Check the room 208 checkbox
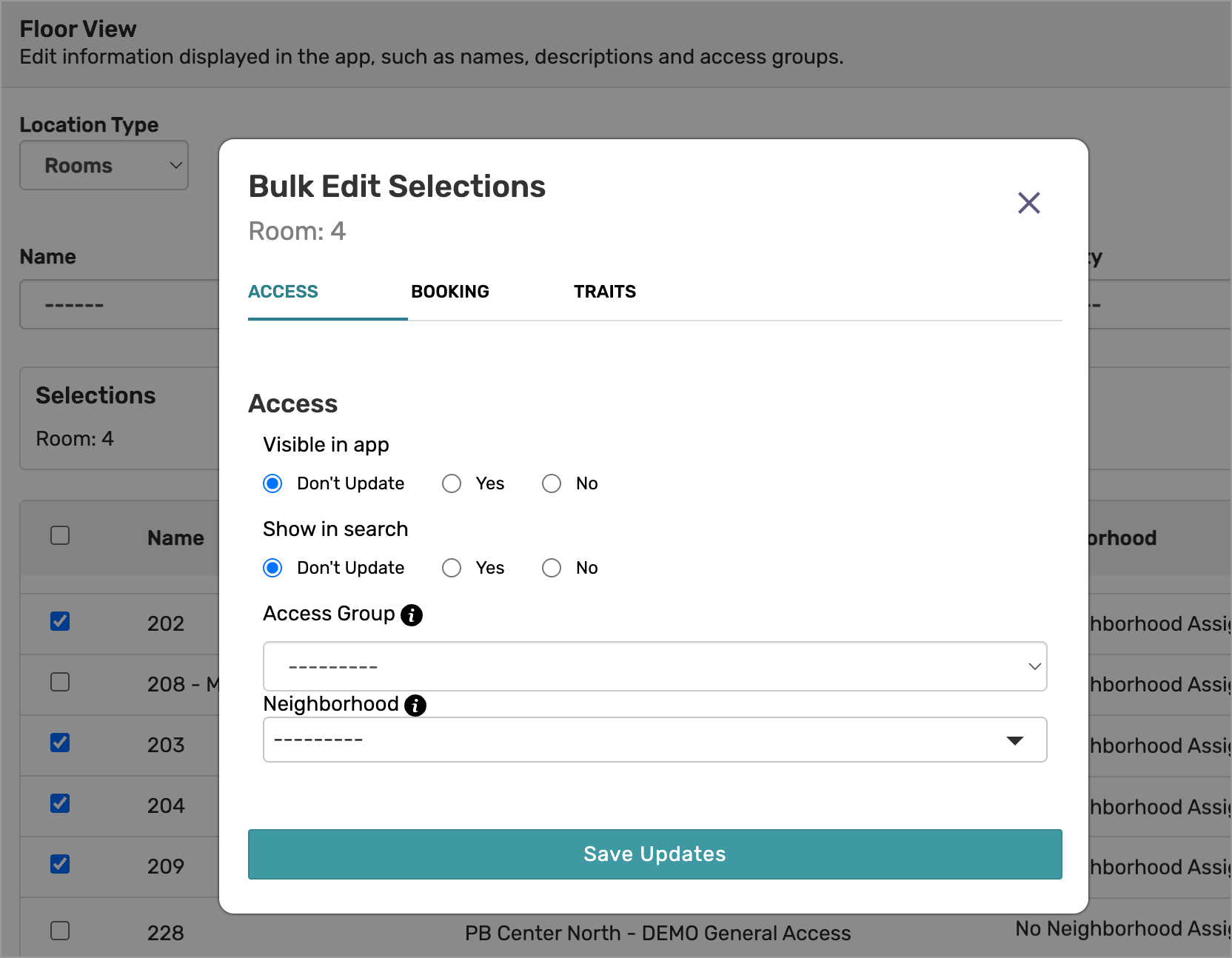The height and width of the screenshot is (958, 1232). [60, 682]
